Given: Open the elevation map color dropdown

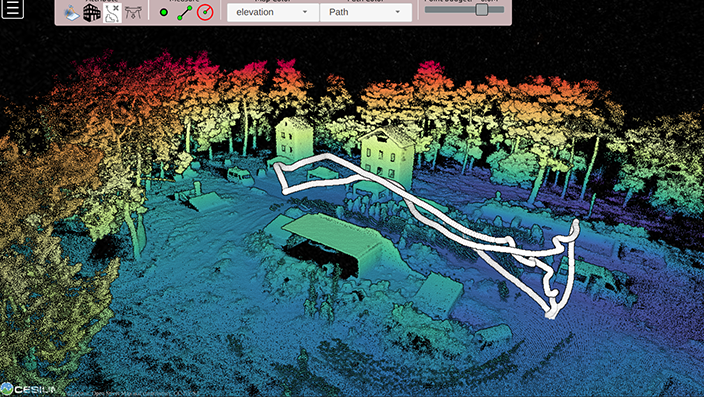Looking at the screenshot, I should pyautogui.click(x=273, y=12).
